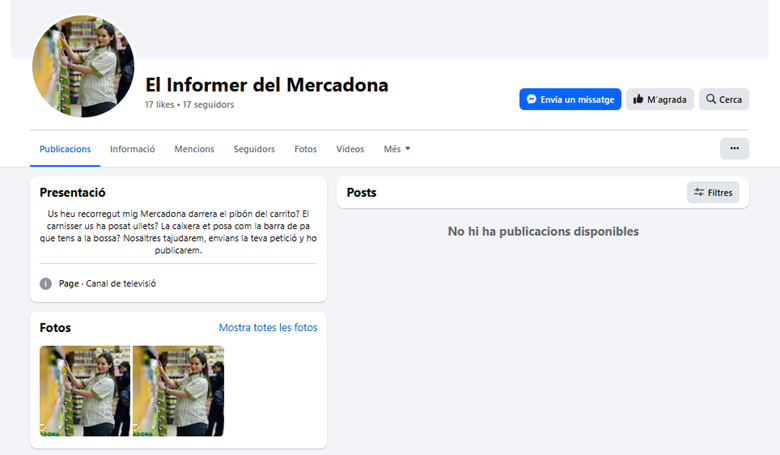Switch to the Informació tab
This screenshot has height=455, width=780.
pyautogui.click(x=132, y=149)
